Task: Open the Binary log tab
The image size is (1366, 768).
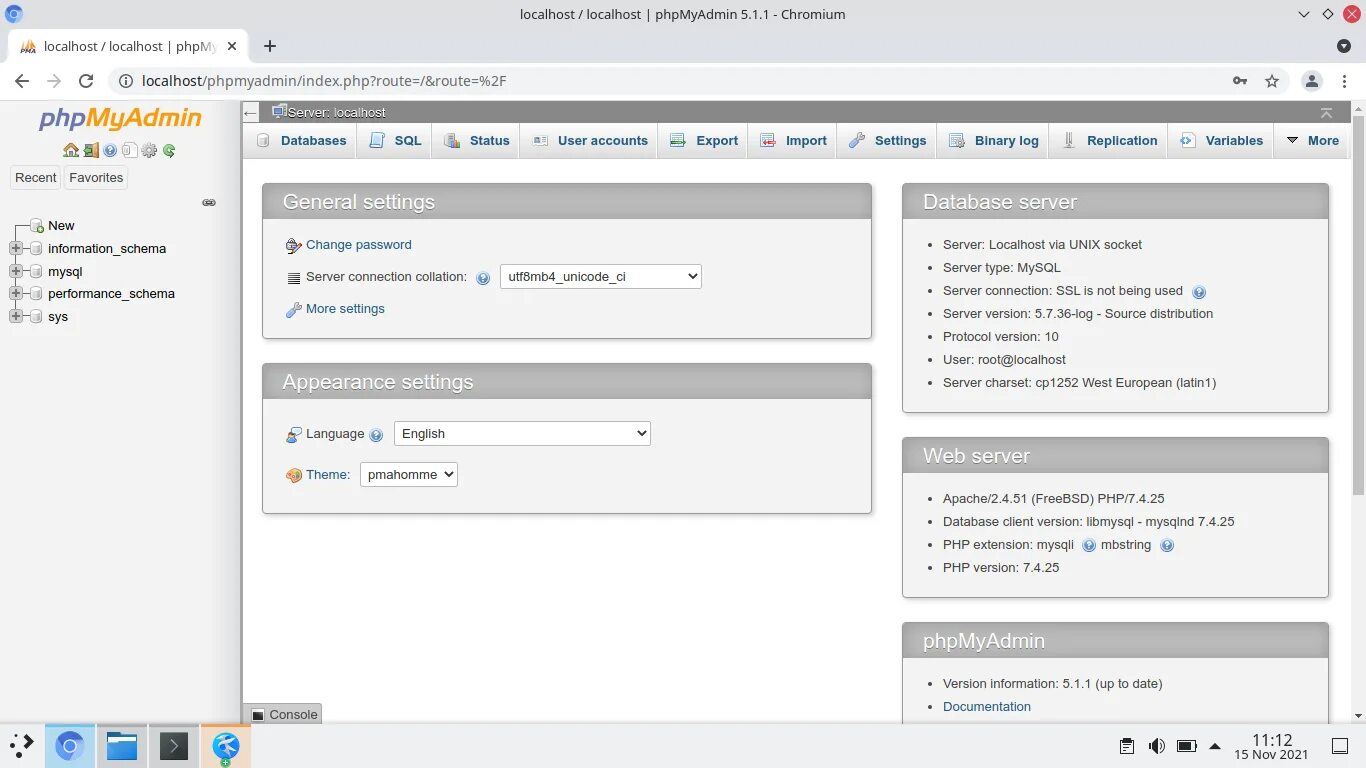Action: tap(994, 141)
